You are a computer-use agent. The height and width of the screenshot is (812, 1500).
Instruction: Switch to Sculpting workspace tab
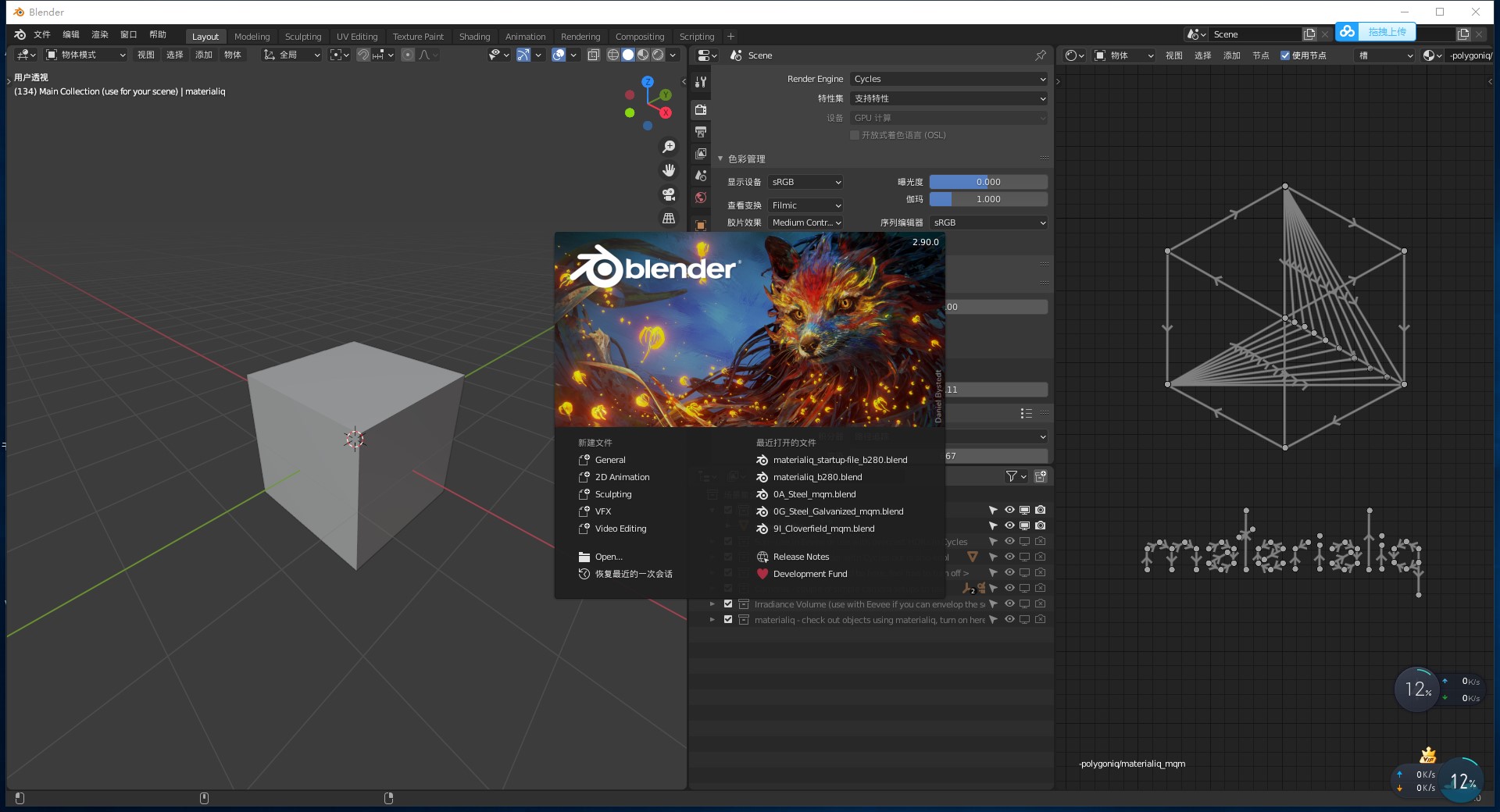pyautogui.click(x=303, y=37)
